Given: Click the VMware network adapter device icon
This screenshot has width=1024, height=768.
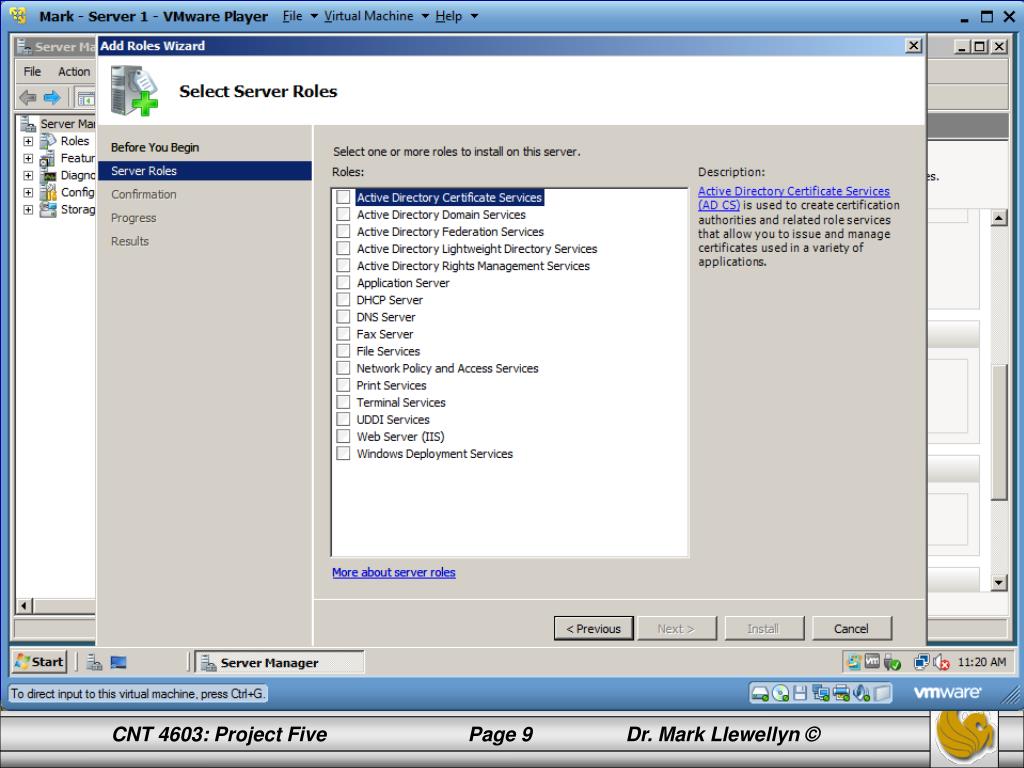Looking at the screenshot, I should pos(821,693).
